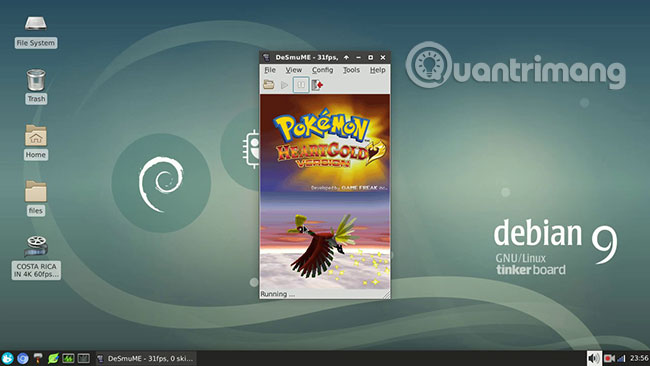Click the files label

[x=36, y=211]
